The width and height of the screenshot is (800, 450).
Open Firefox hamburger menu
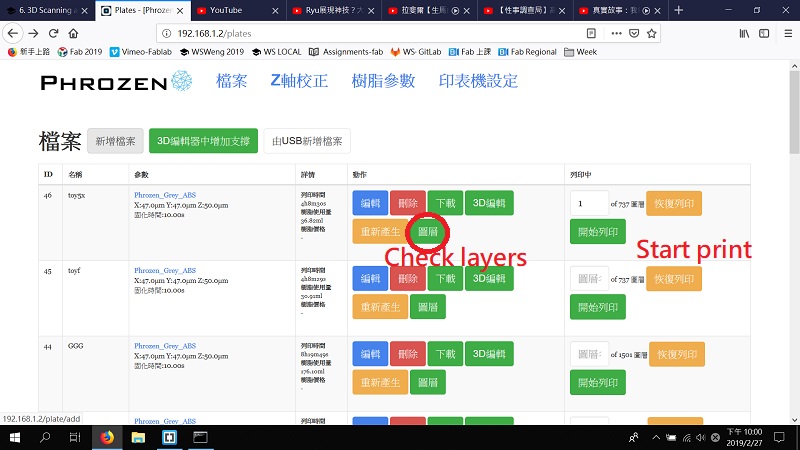(788, 33)
